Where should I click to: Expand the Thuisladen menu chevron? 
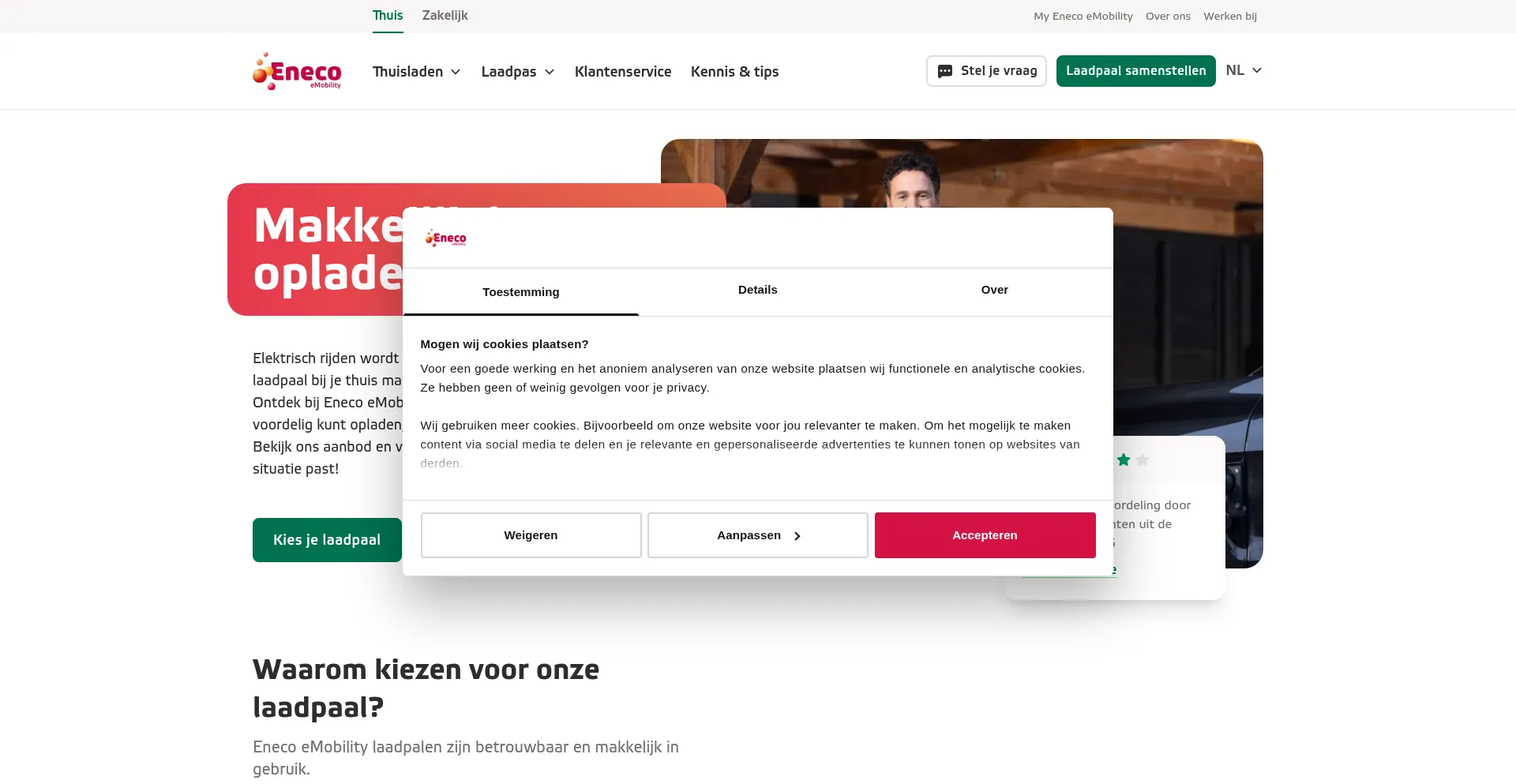coord(456,72)
